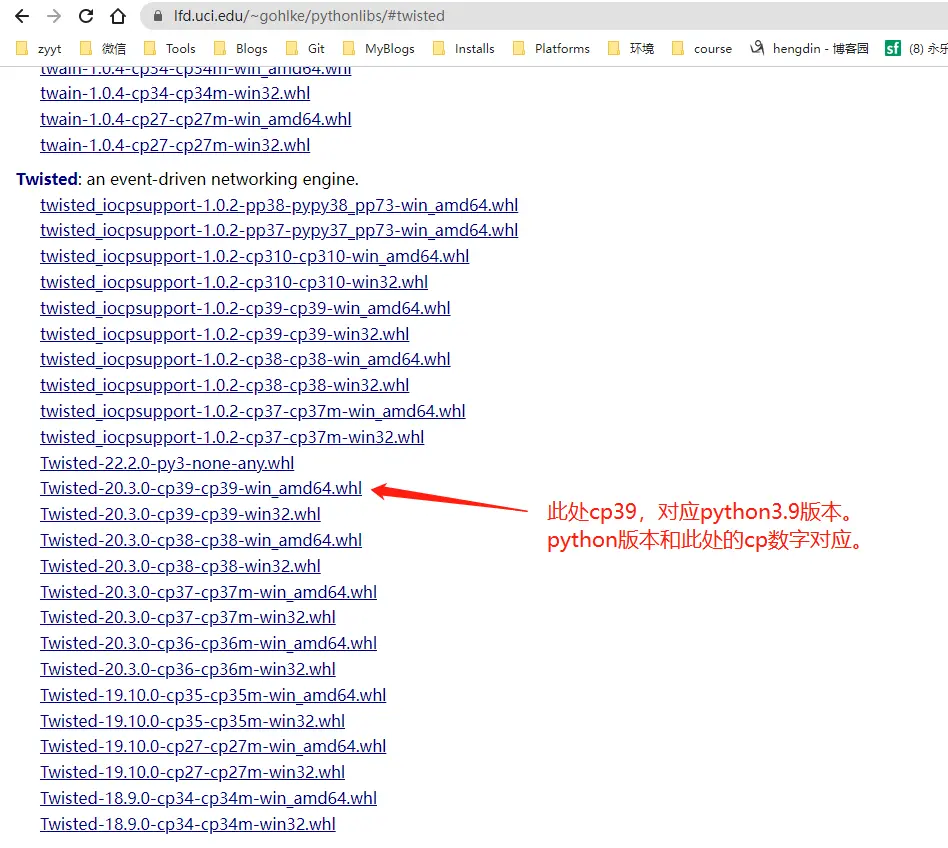Download twisted_iocpsupport cp310 win_amd64 wheel

(255, 256)
